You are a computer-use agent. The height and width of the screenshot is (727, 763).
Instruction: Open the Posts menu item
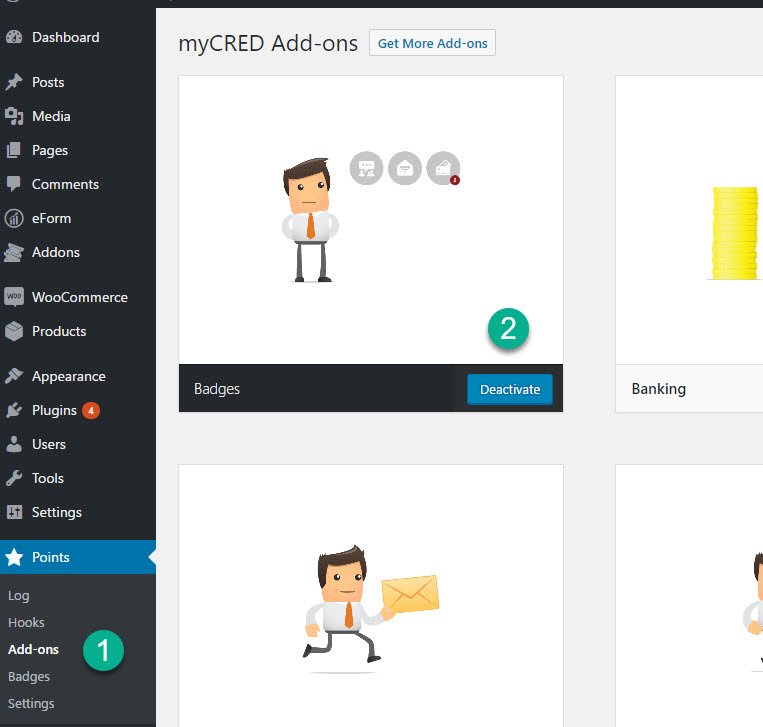coord(78,82)
